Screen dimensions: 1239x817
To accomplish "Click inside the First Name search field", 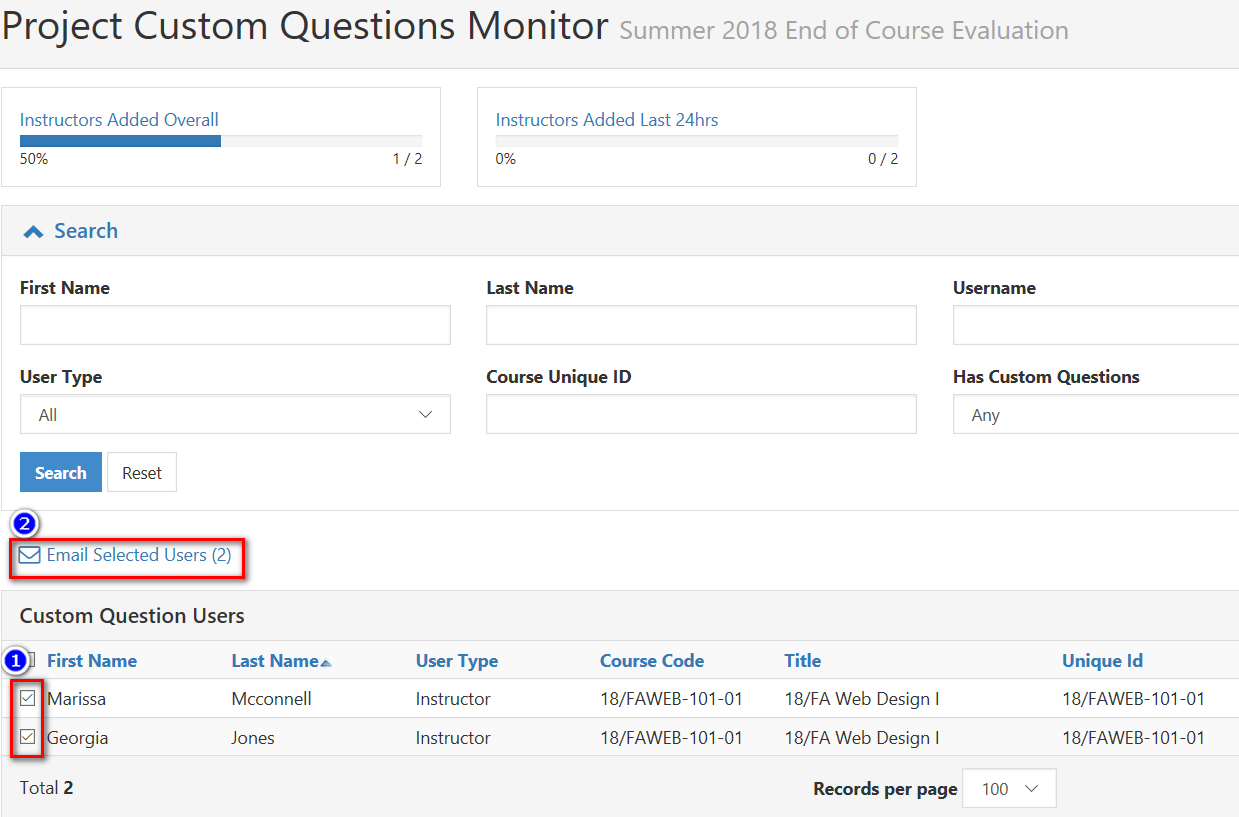I will 235,325.
